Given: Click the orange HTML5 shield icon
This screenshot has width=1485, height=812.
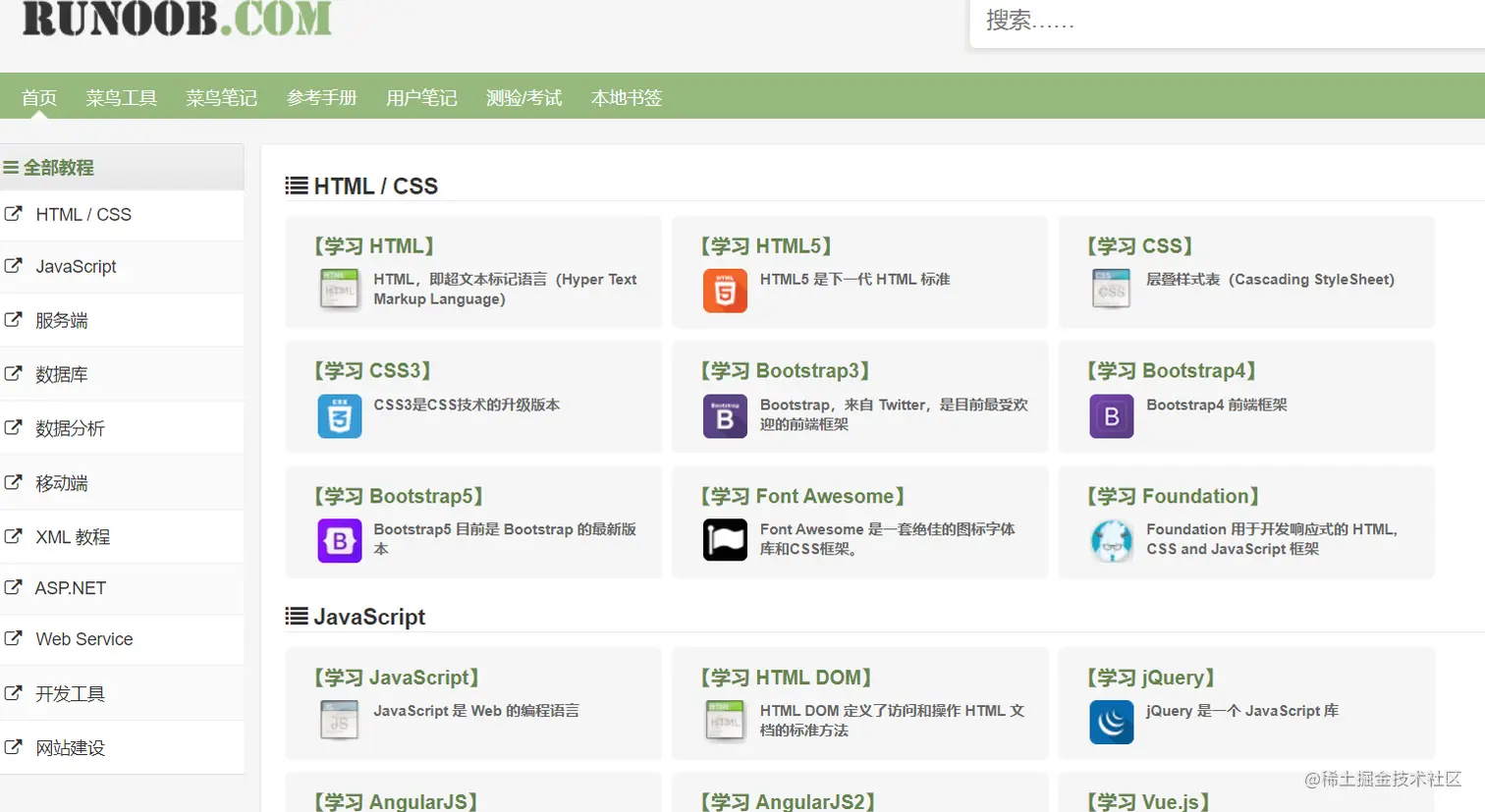Looking at the screenshot, I should tap(725, 291).
